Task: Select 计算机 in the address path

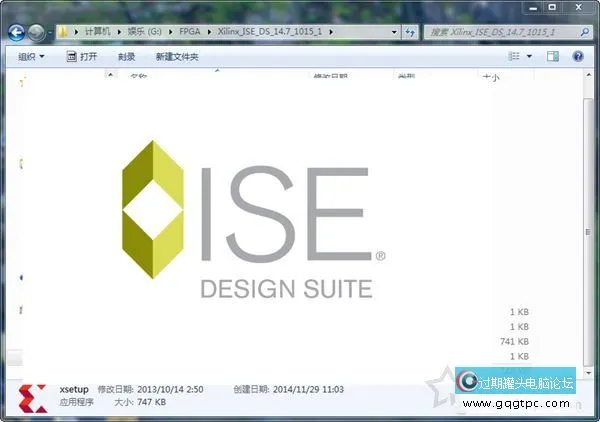Action: (x=97, y=32)
